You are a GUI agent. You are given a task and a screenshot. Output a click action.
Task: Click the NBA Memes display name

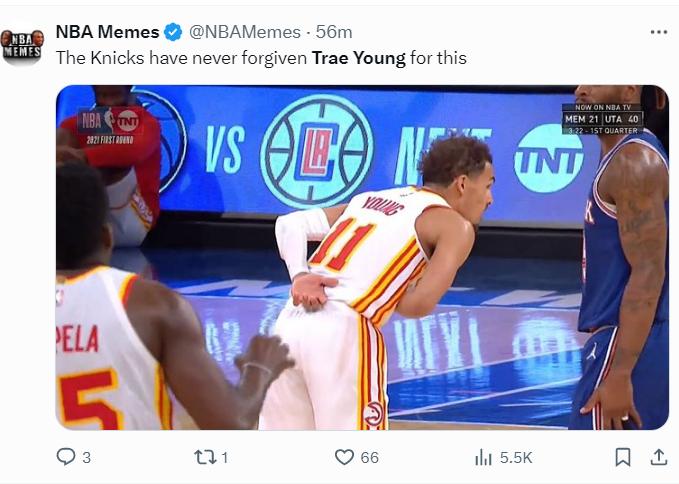tap(107, 32)
